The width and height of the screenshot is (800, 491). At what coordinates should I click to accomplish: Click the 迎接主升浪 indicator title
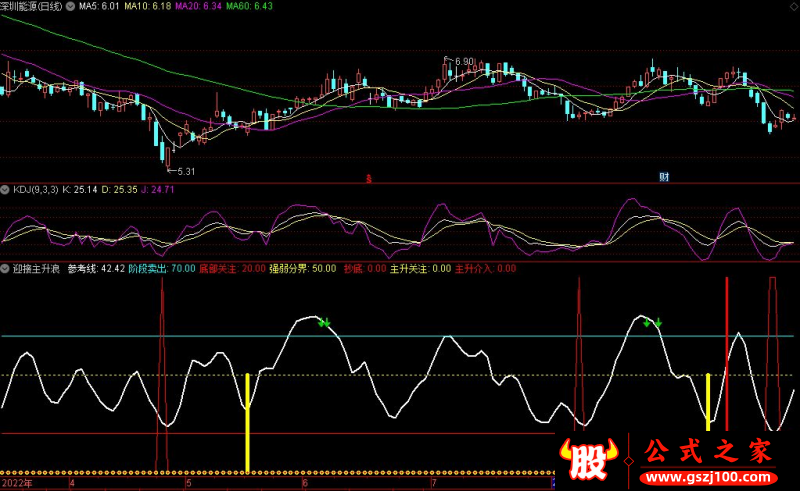(36, 268)
